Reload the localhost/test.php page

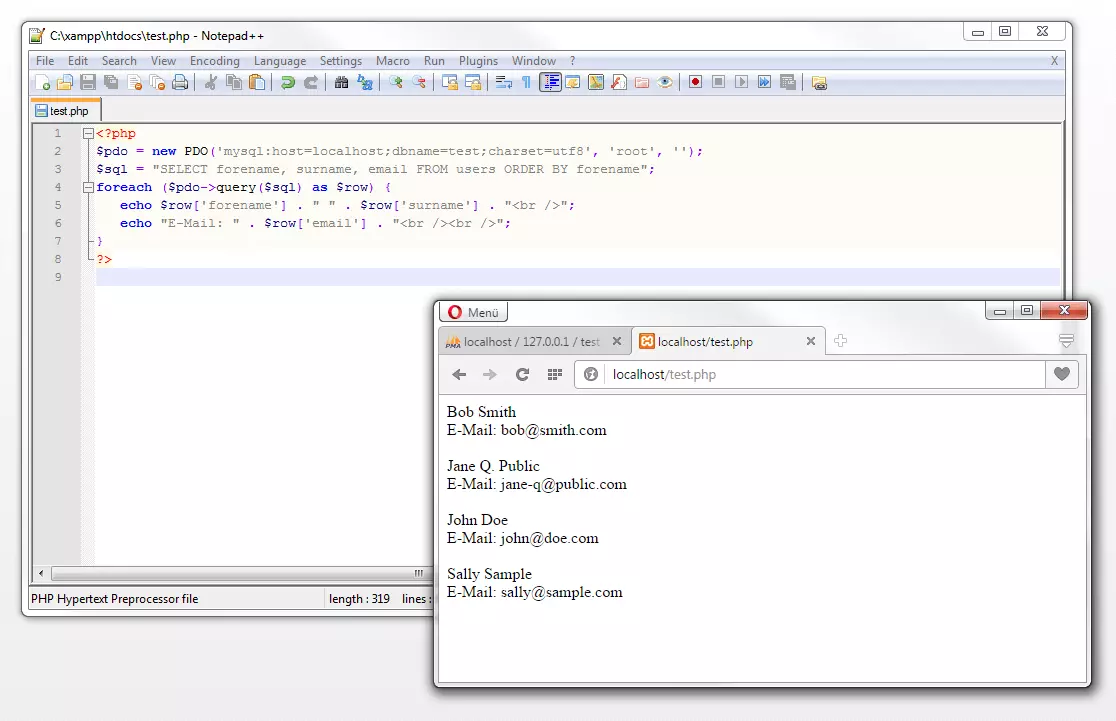(x=523, y=374)
